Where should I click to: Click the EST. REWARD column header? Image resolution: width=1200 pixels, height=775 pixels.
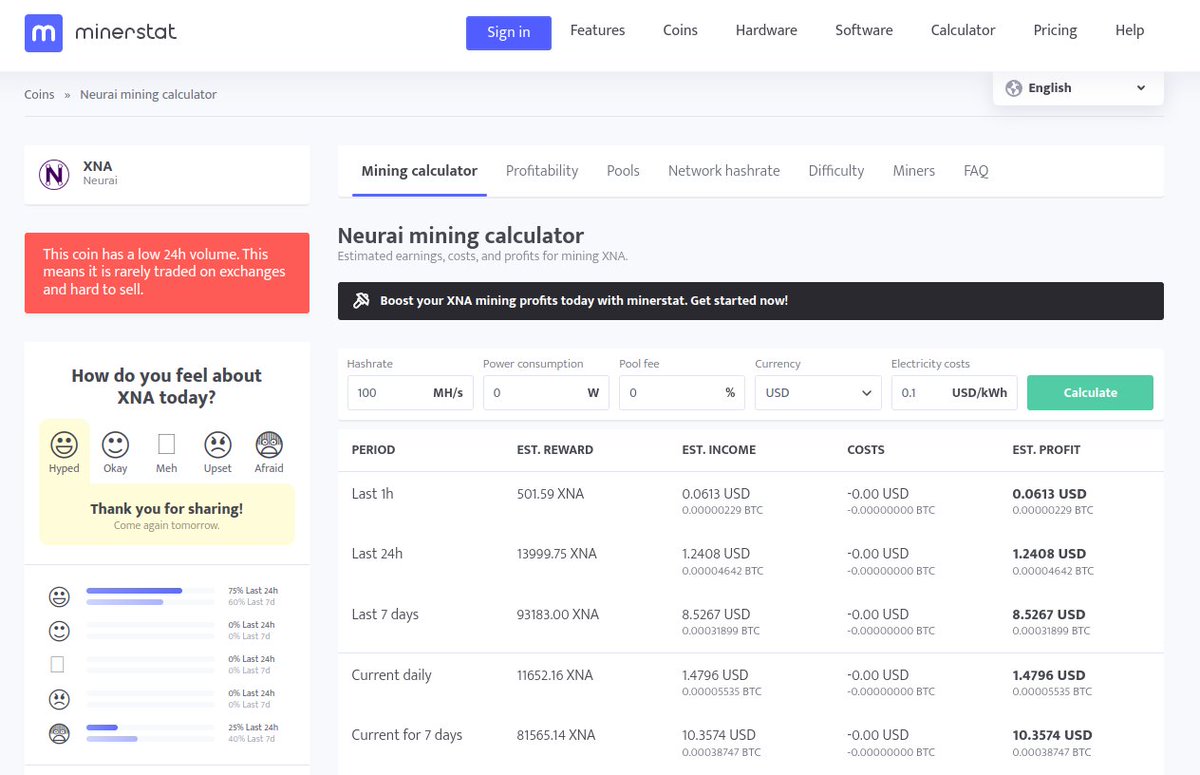(x=555, y=450)
